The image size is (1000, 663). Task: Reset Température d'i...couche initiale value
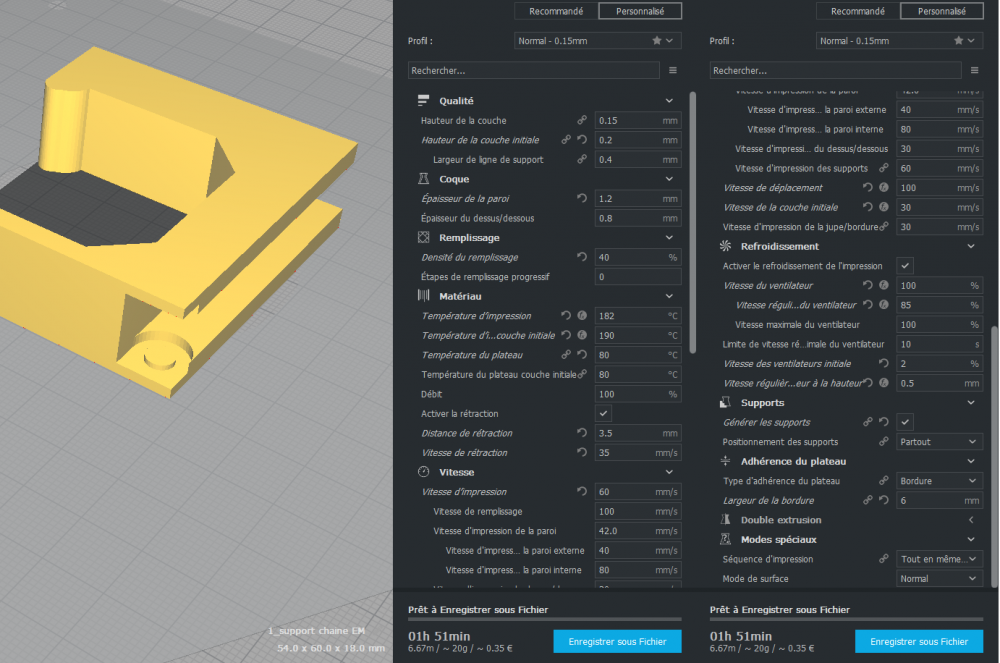[566, 335]
